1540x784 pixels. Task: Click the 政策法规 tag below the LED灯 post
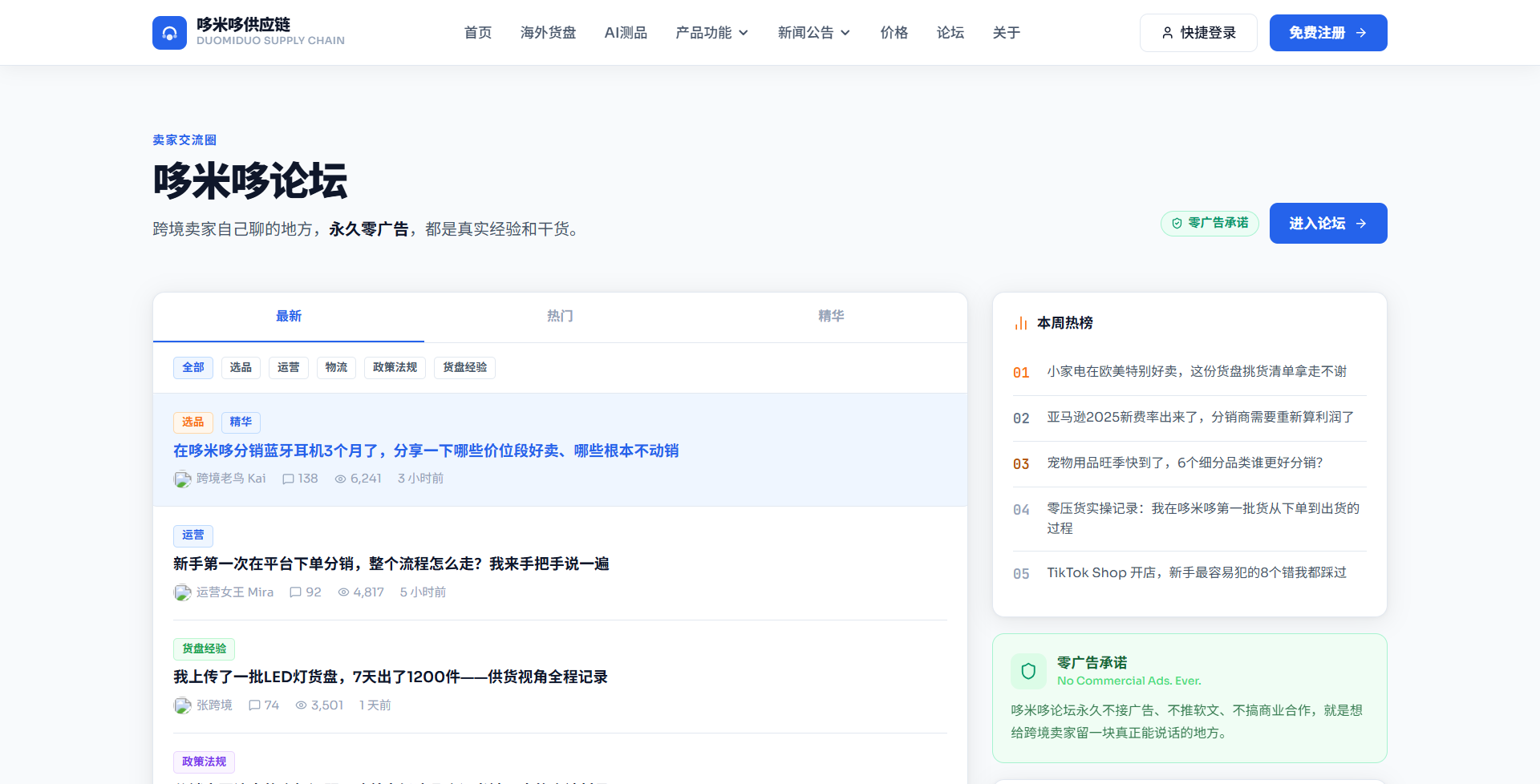[x=204, y=762]
